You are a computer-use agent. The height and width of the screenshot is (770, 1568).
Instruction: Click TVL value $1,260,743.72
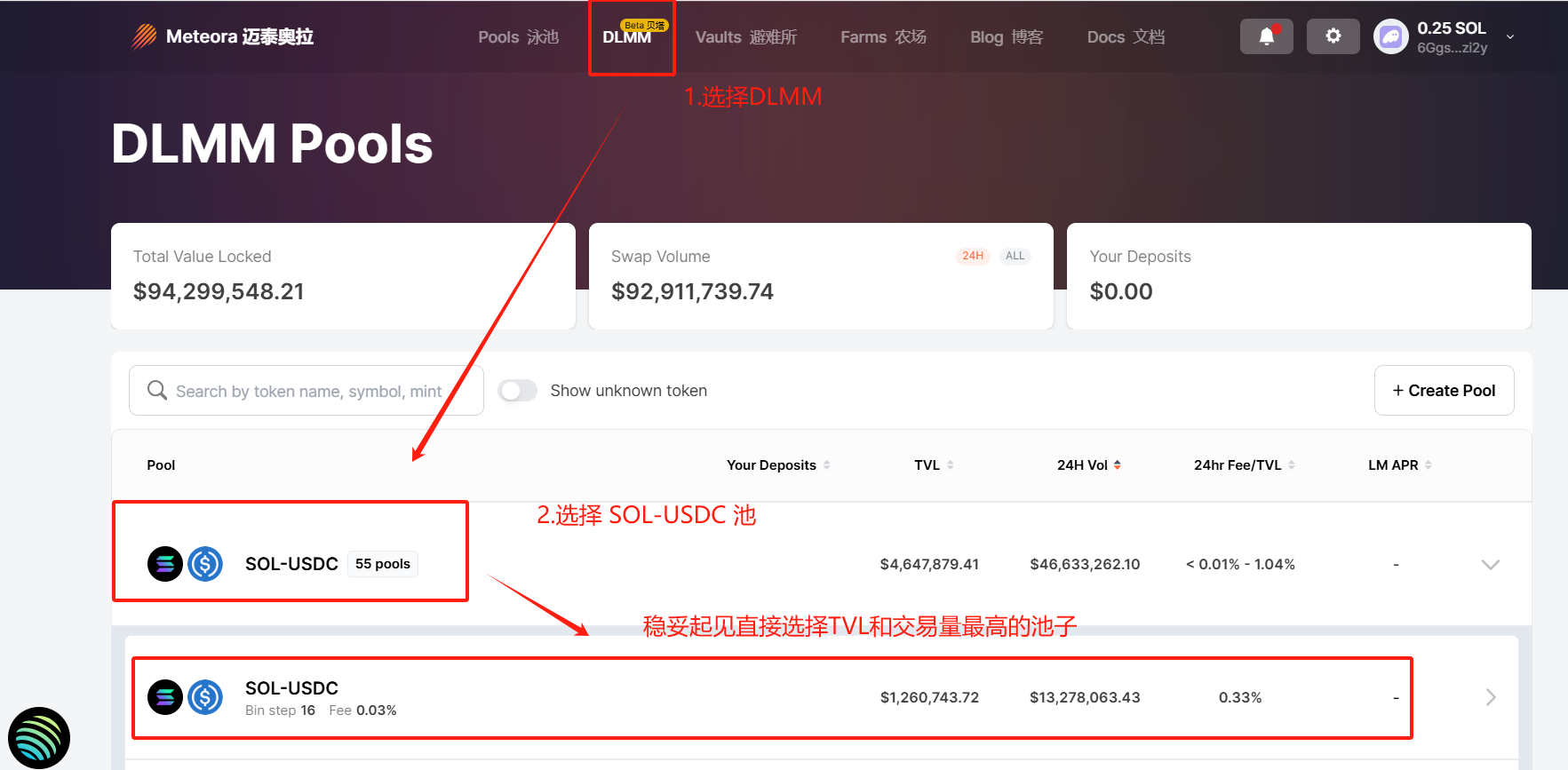[x=929, y=697]
